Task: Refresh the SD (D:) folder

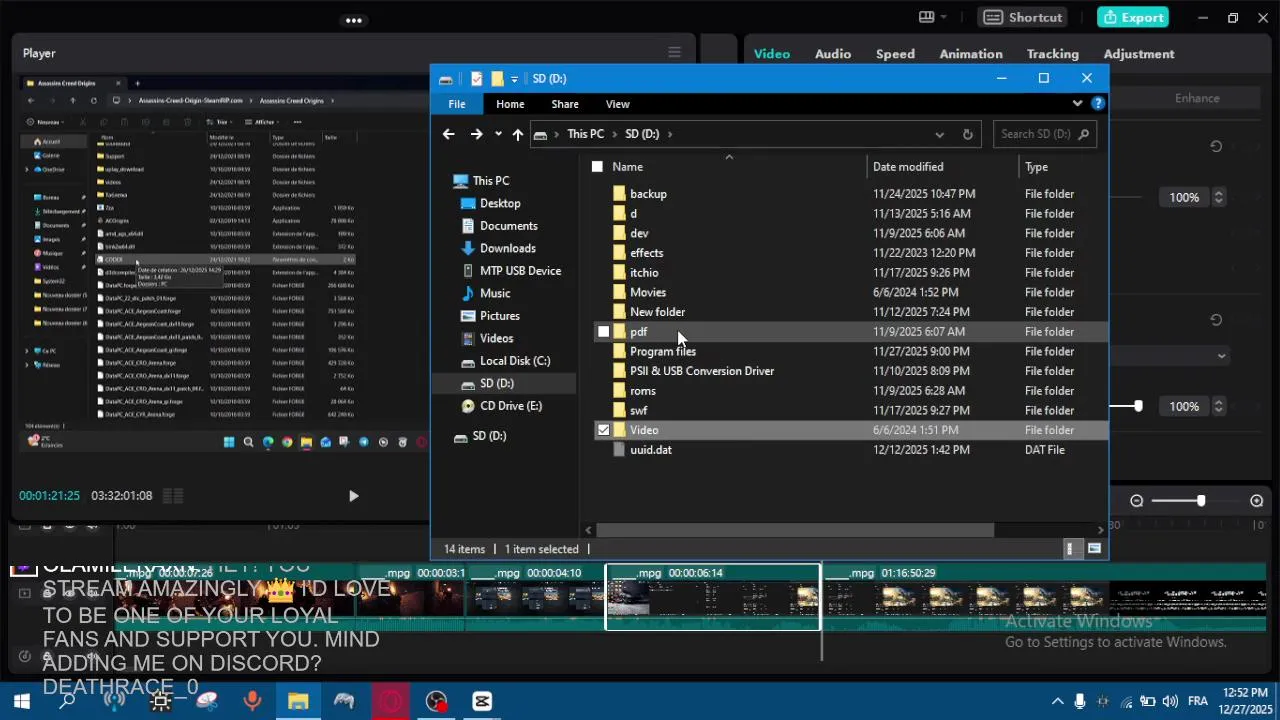Action: (x=967, y=134)
